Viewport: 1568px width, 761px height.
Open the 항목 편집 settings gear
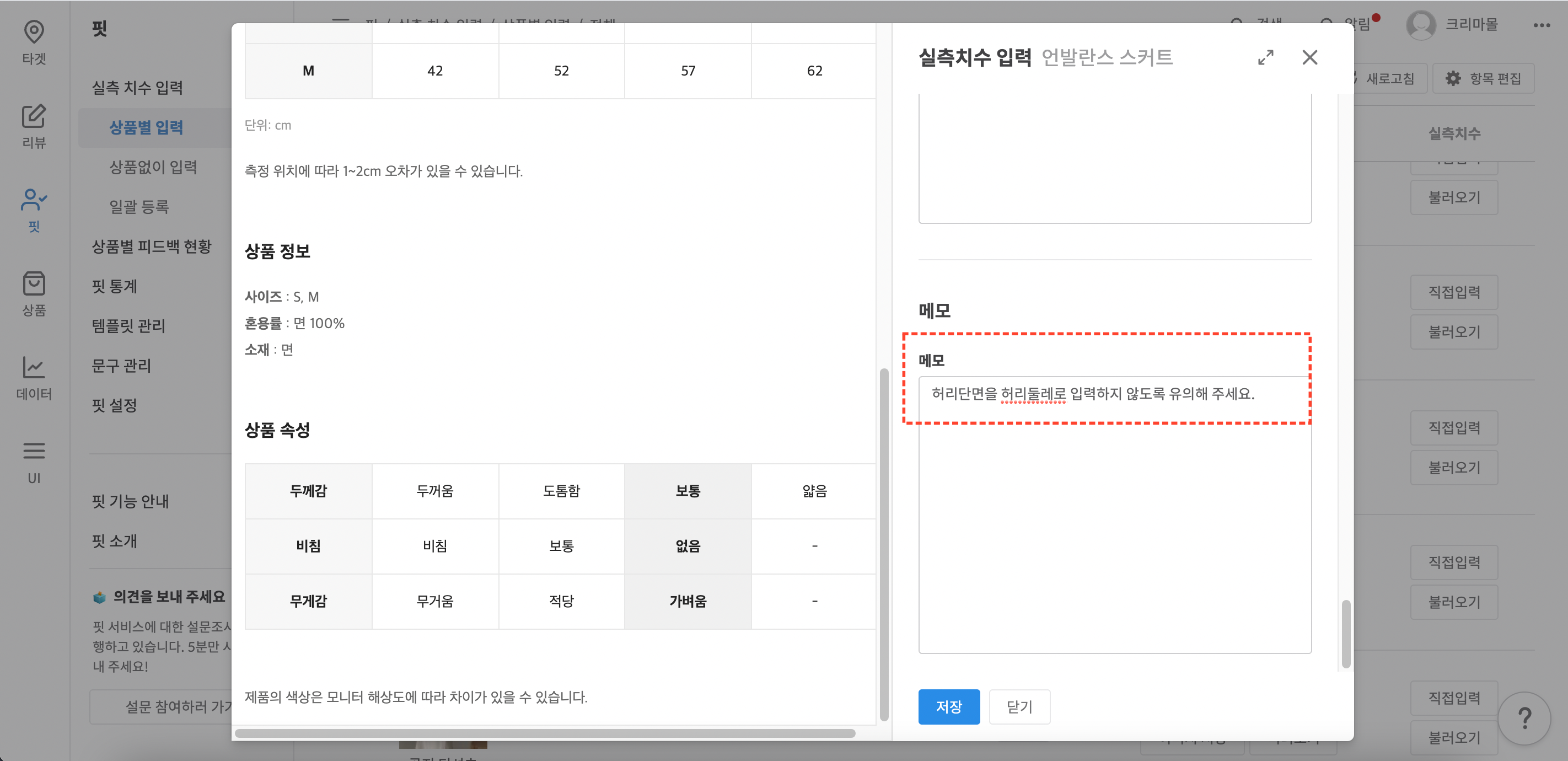1484,78
